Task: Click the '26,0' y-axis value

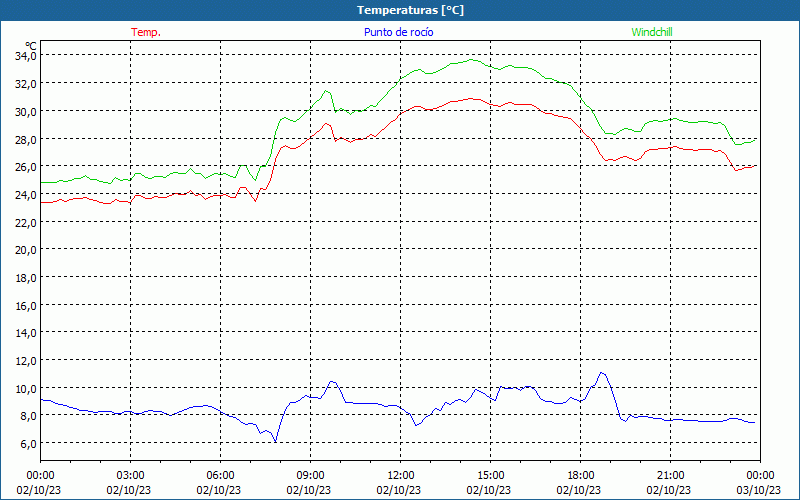Action: point(26,167)
